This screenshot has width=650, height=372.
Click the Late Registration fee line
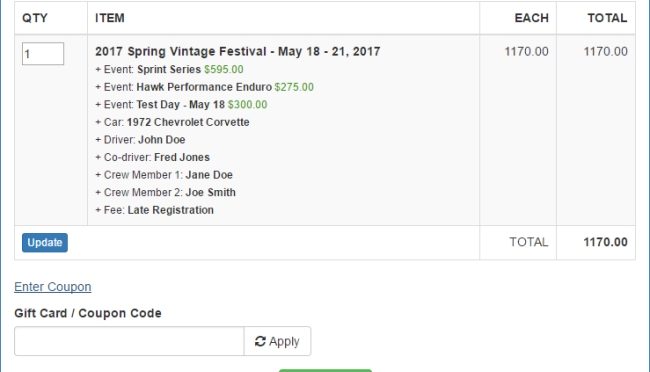click(154, 210)
